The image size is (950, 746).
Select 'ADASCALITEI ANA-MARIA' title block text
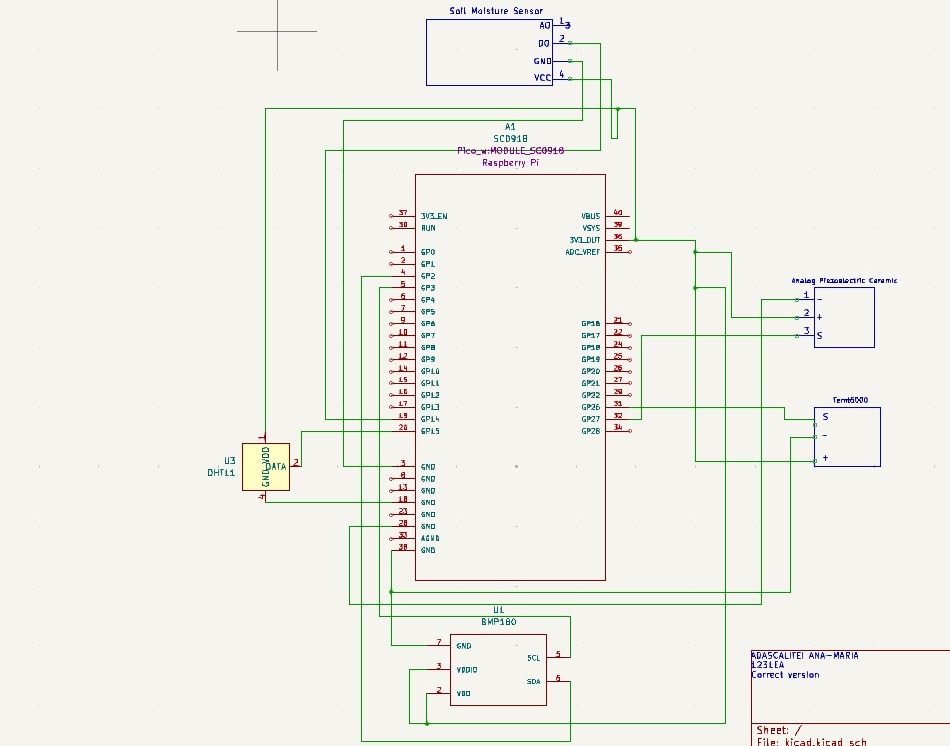[x=805, y=655]
